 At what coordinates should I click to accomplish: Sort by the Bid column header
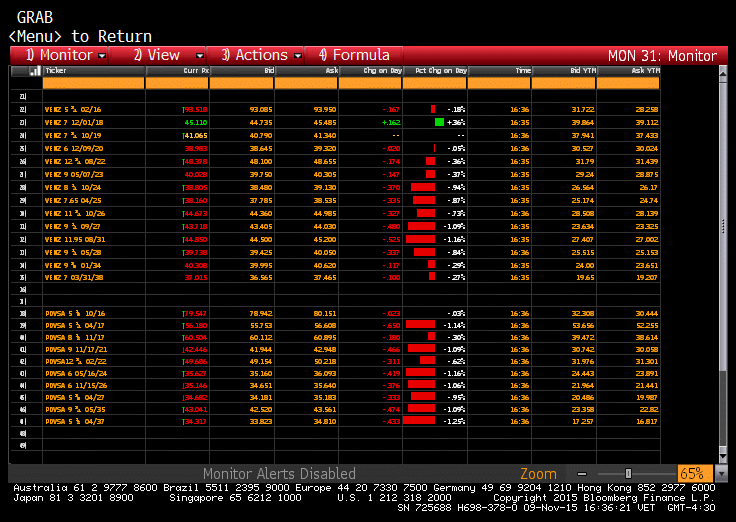tap(242, 71)
